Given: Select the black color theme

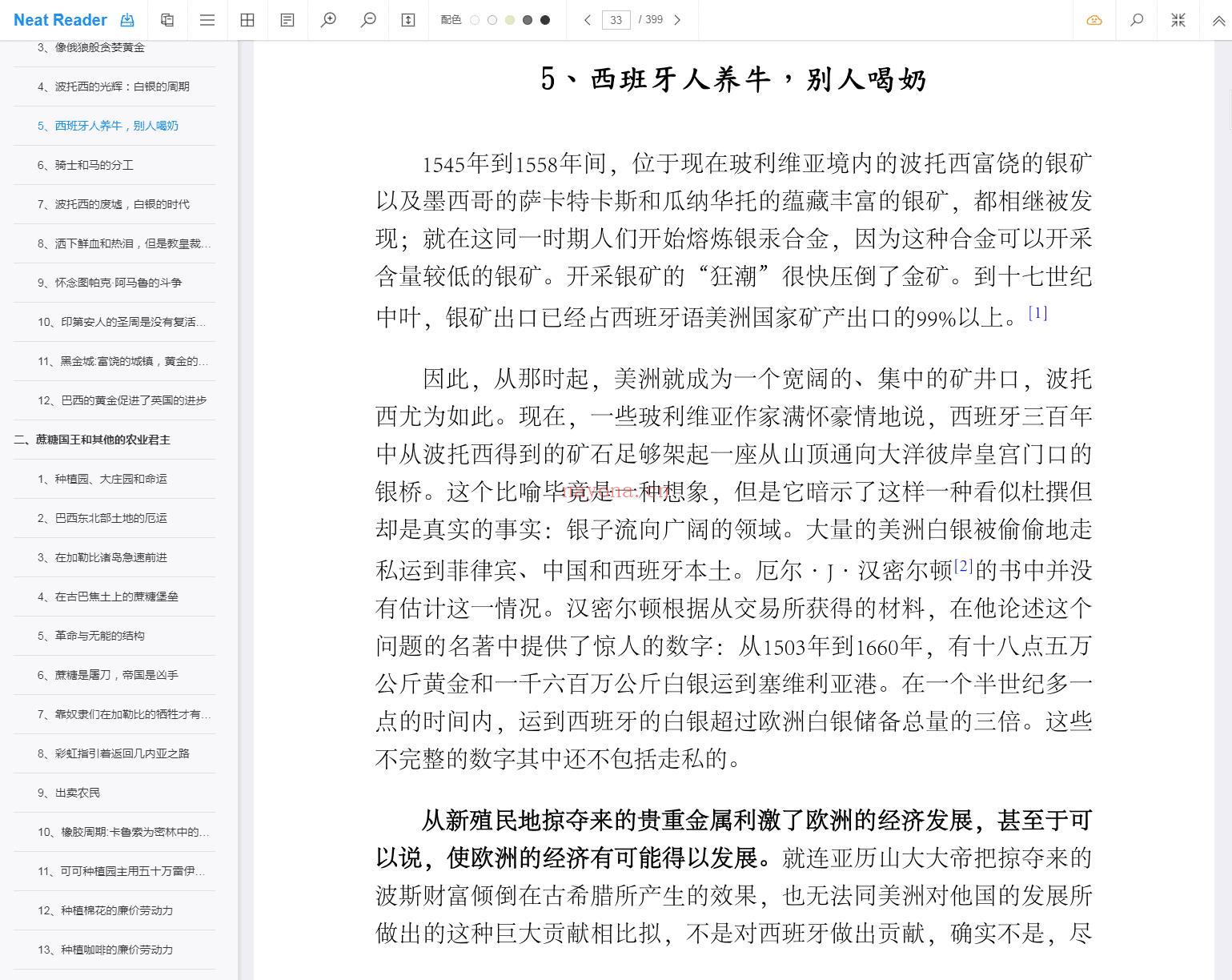Looking at the screenshot, I should tap(545, 20).
